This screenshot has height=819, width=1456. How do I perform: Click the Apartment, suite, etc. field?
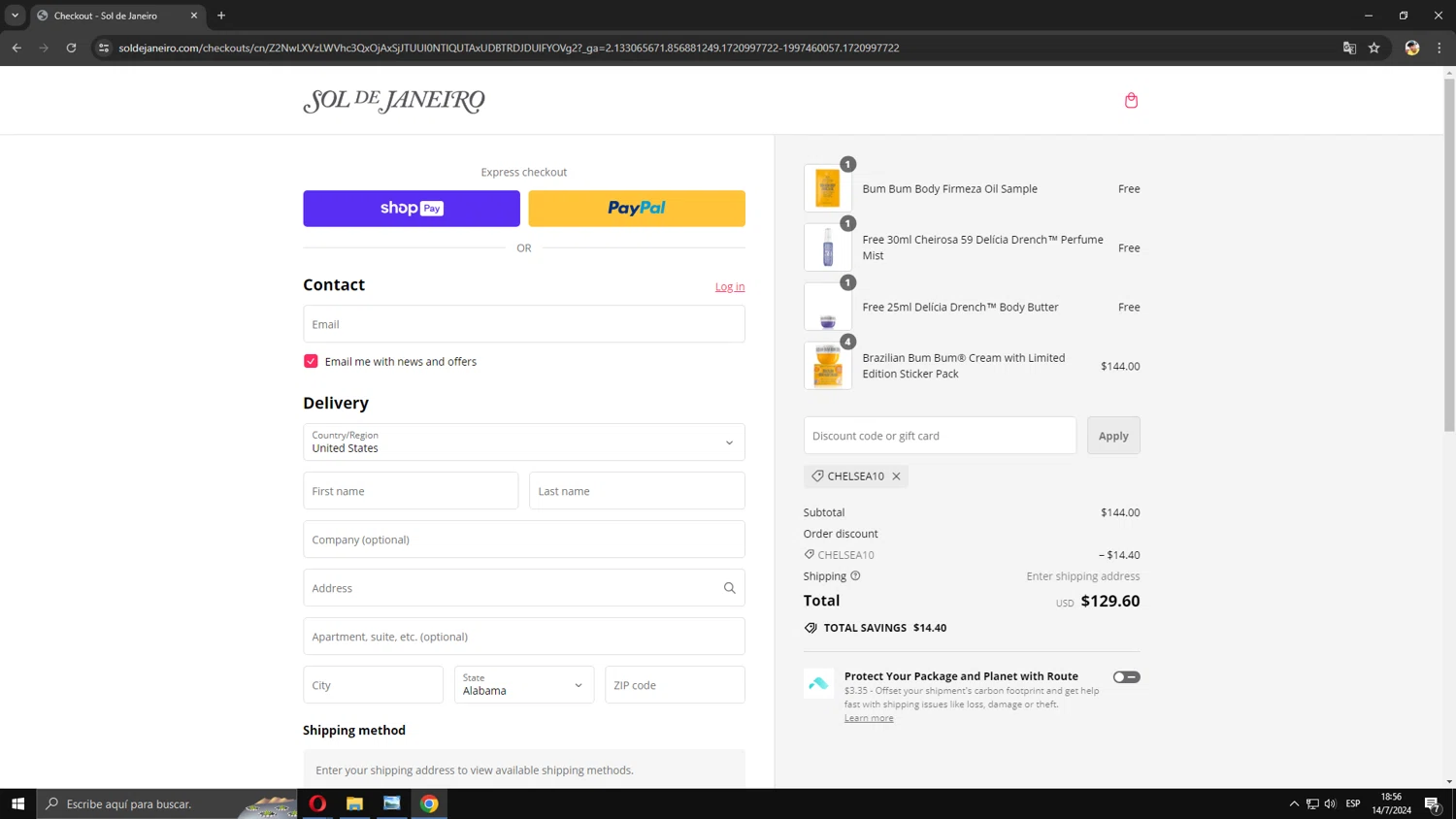coord(524,637)
